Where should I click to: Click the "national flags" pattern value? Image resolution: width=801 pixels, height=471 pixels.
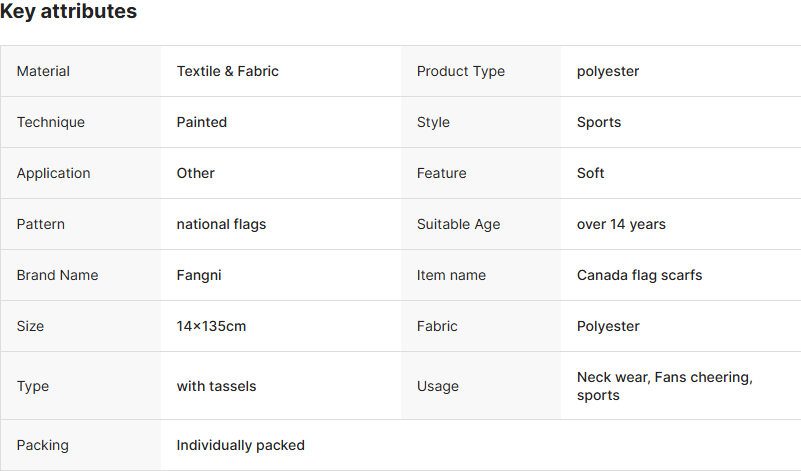pyautogui.click(x=221, y=224)
